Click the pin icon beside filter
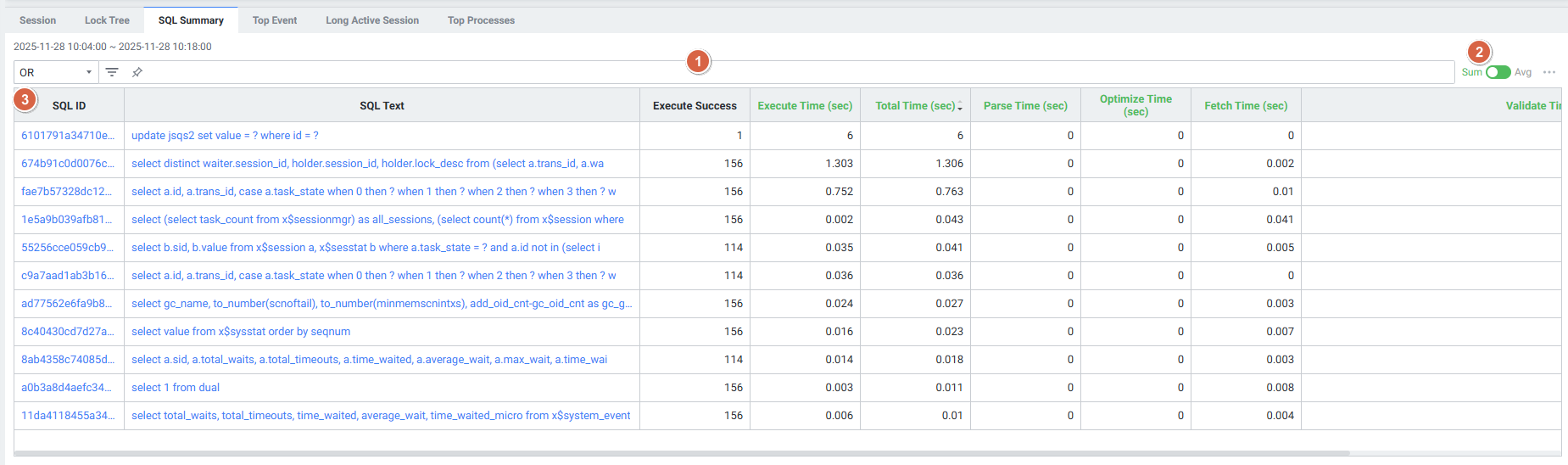 pos(137,72)
